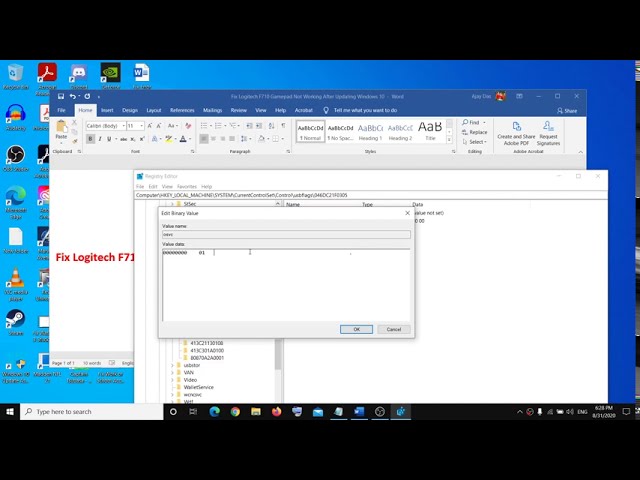This screenshot has width=640, height=480.
Task: Switch to the Layout tab in Word
Action: [x=154, y=110]
